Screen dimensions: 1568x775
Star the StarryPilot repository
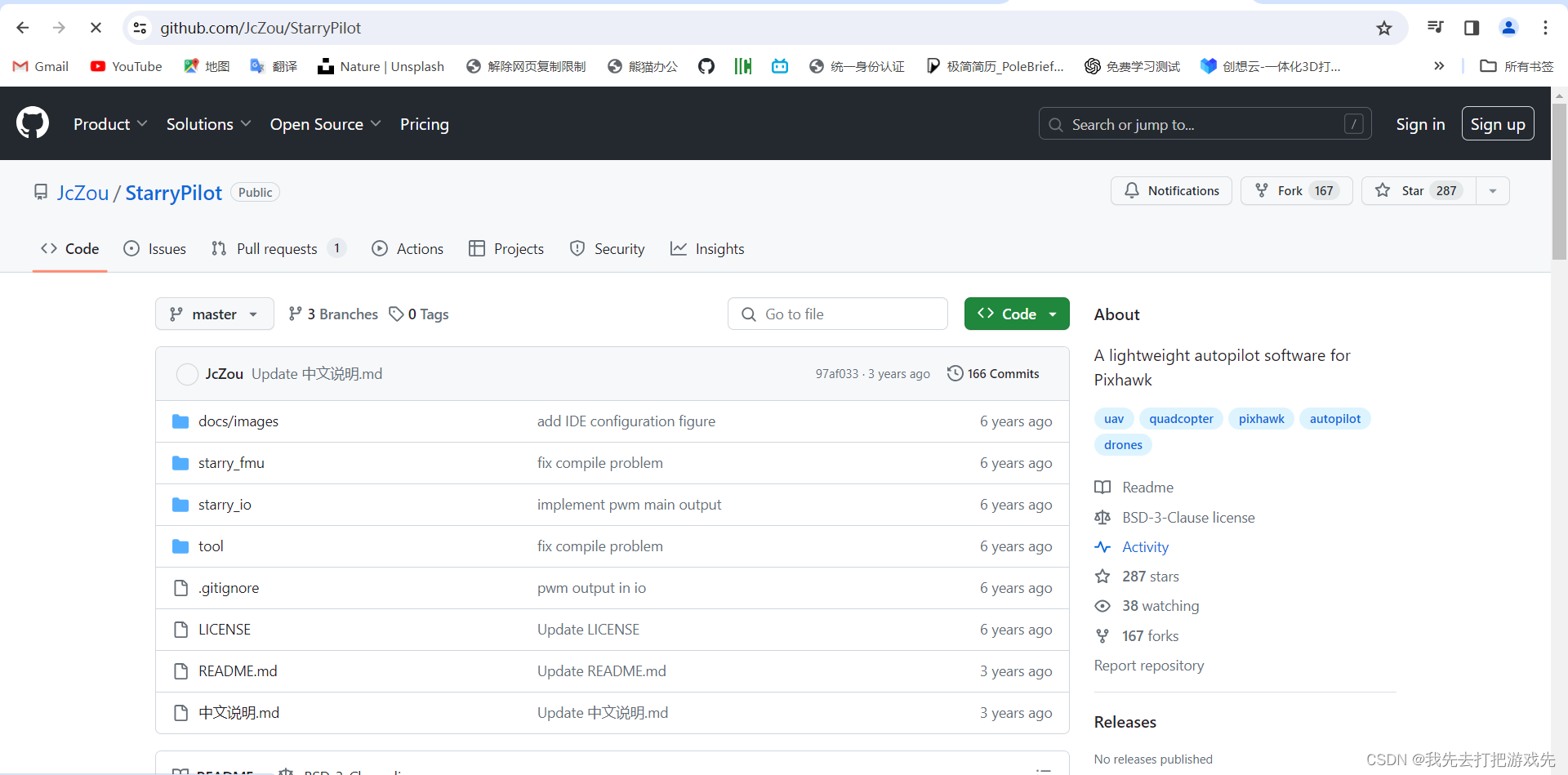[x=1419, y=190]
